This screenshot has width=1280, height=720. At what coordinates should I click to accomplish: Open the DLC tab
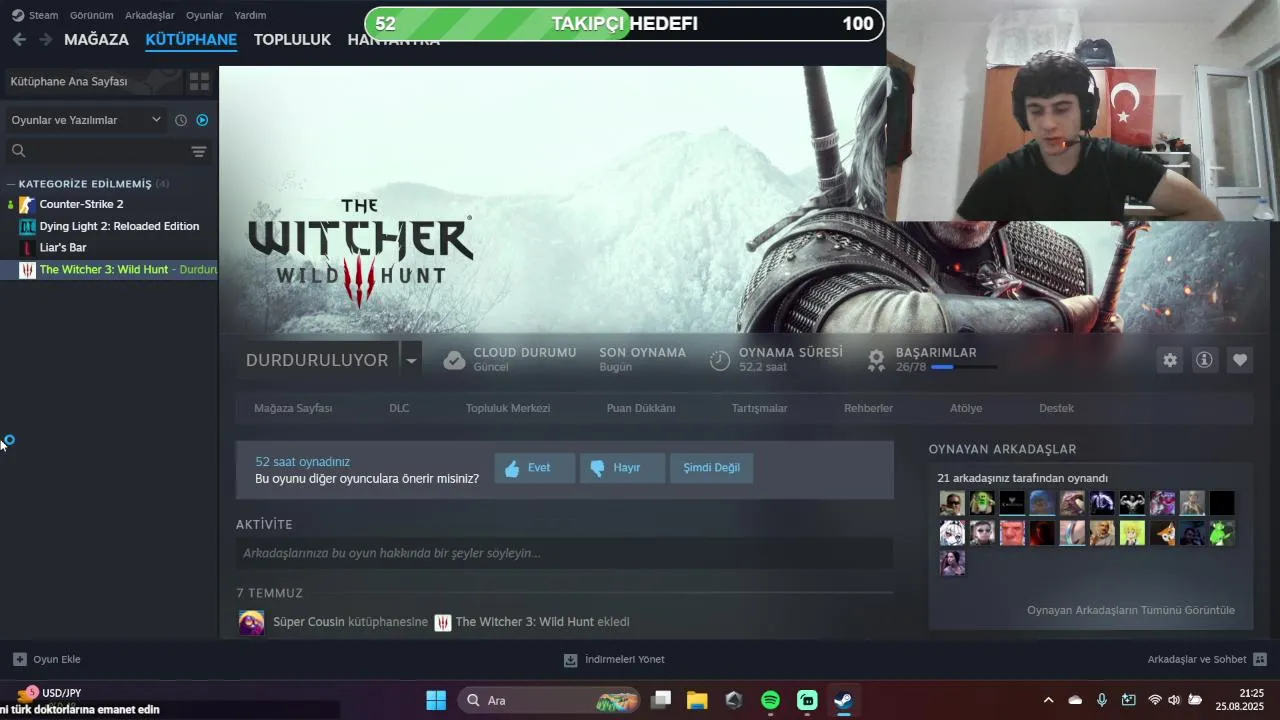pyautogui.click(x=399, y=408)
